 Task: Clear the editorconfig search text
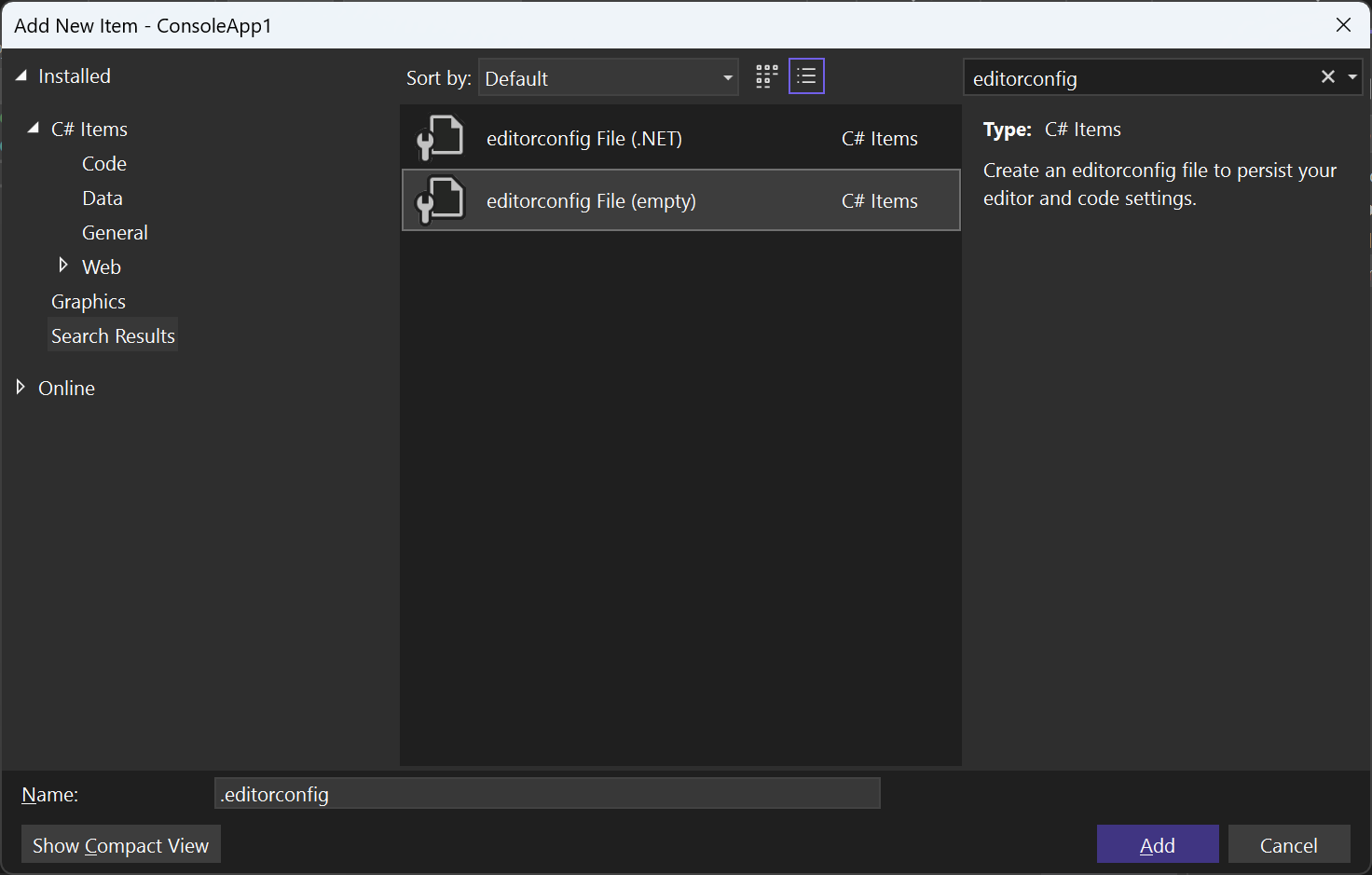(1327, 76)
